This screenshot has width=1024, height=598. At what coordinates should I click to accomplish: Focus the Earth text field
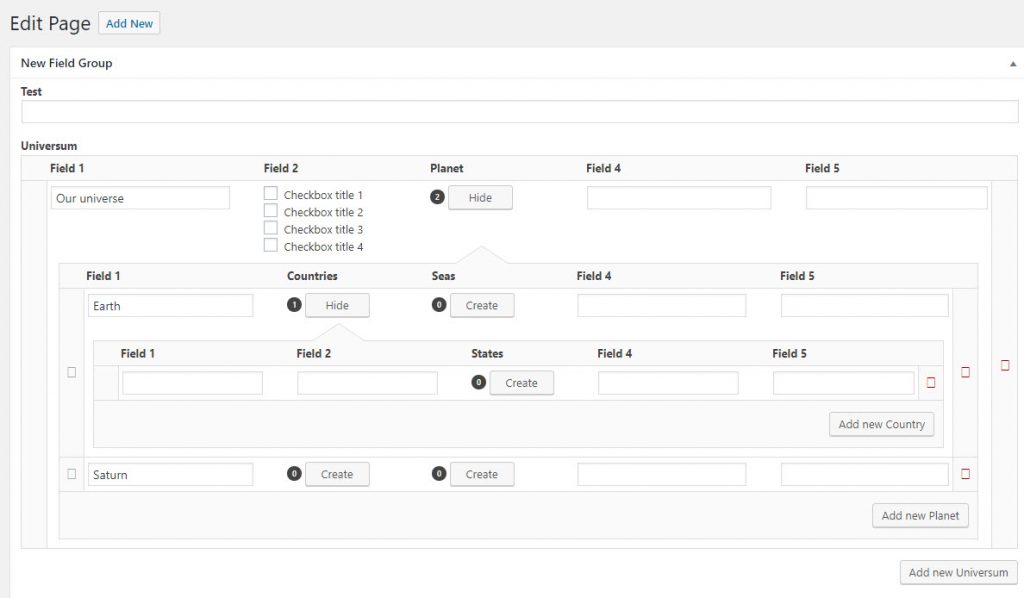click(170, 306)
